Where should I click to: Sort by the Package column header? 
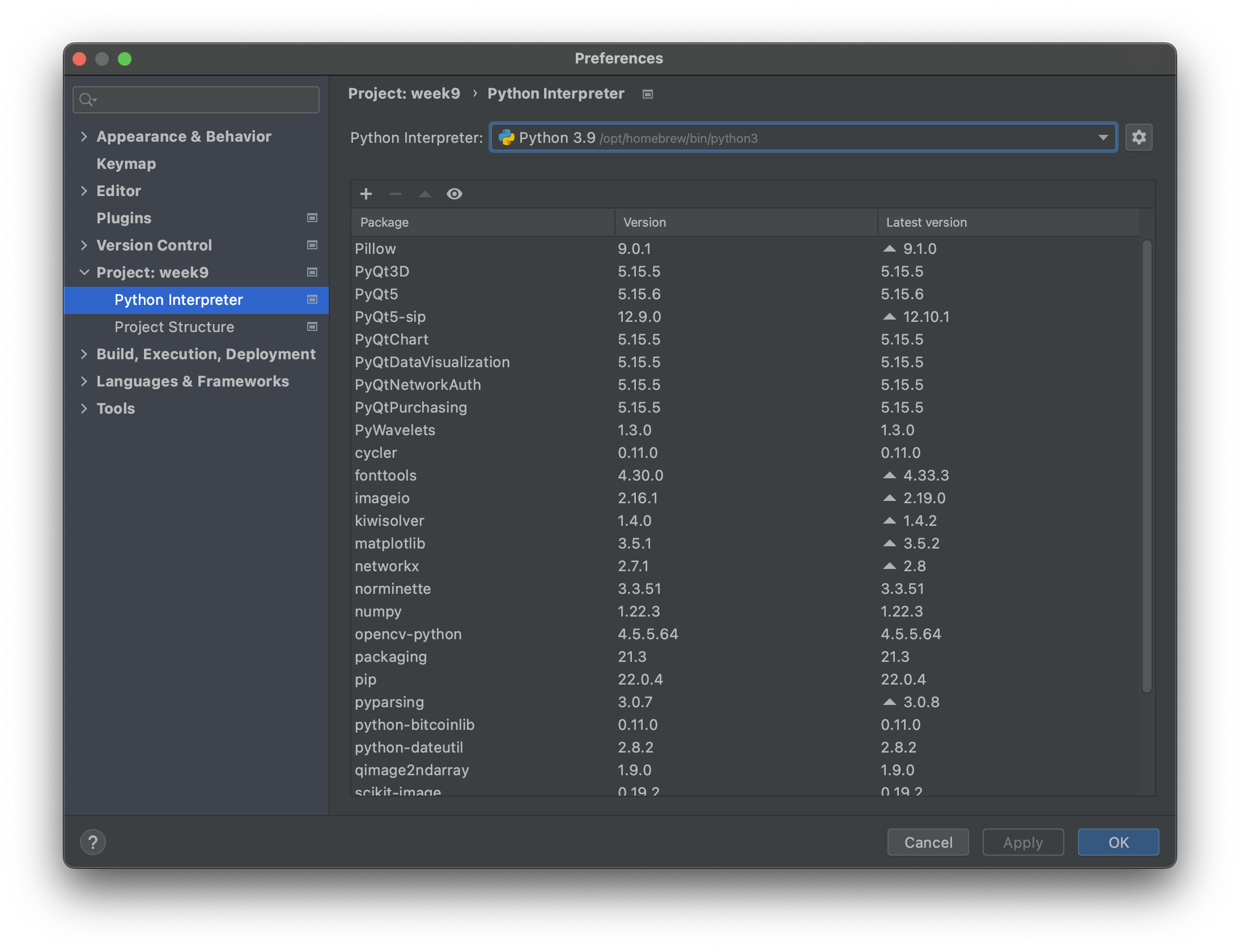pyautogui.click(x=483, y=222)
